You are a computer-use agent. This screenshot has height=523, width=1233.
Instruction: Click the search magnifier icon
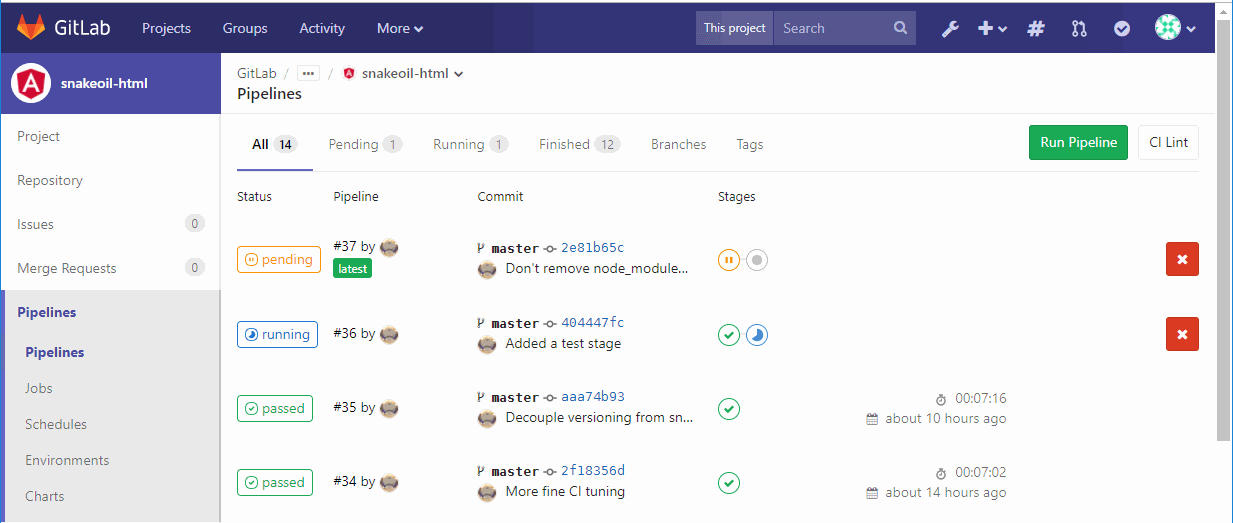point(900,28)
